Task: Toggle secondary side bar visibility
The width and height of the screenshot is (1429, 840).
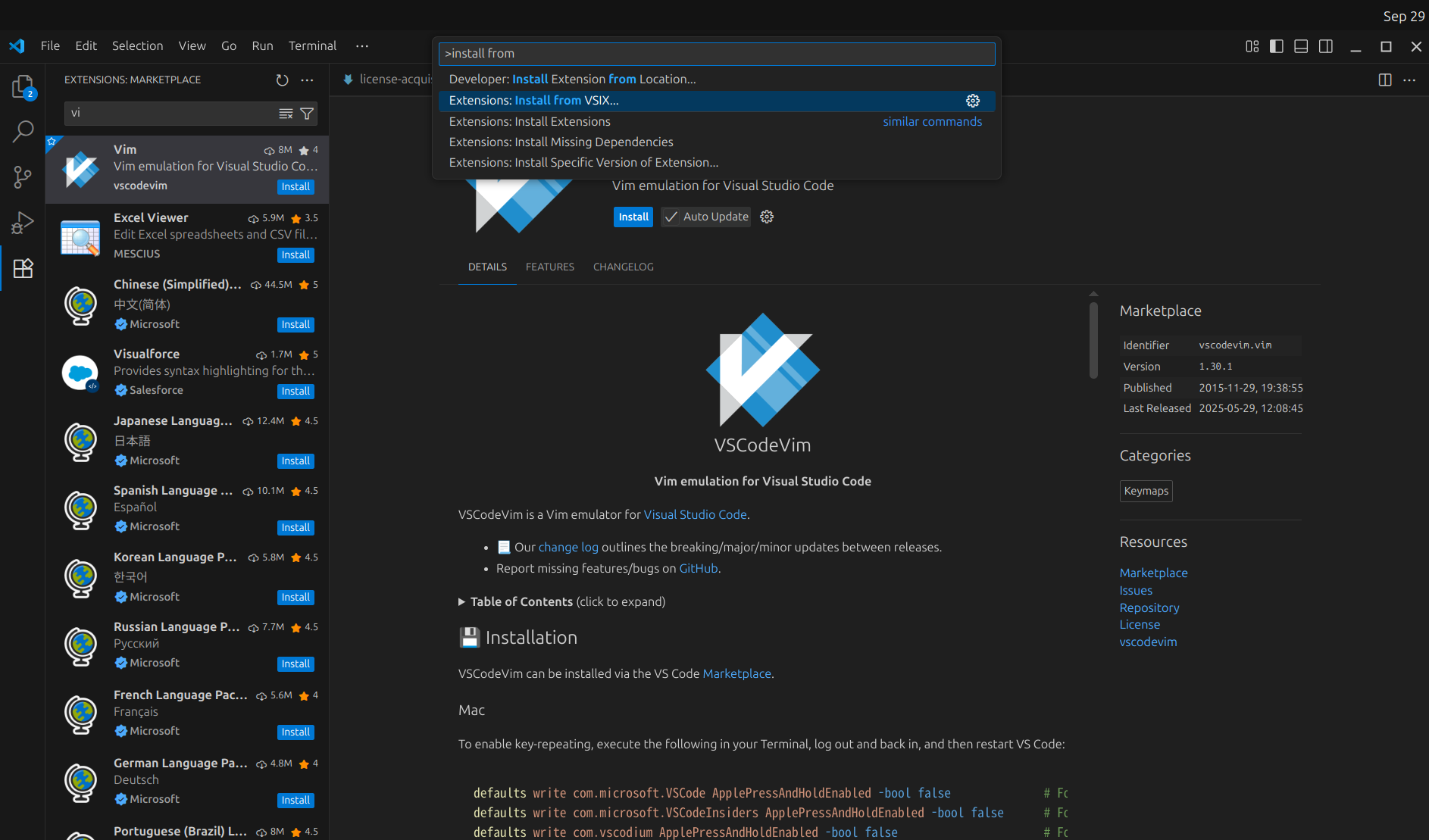Action: coord(1326,46)
